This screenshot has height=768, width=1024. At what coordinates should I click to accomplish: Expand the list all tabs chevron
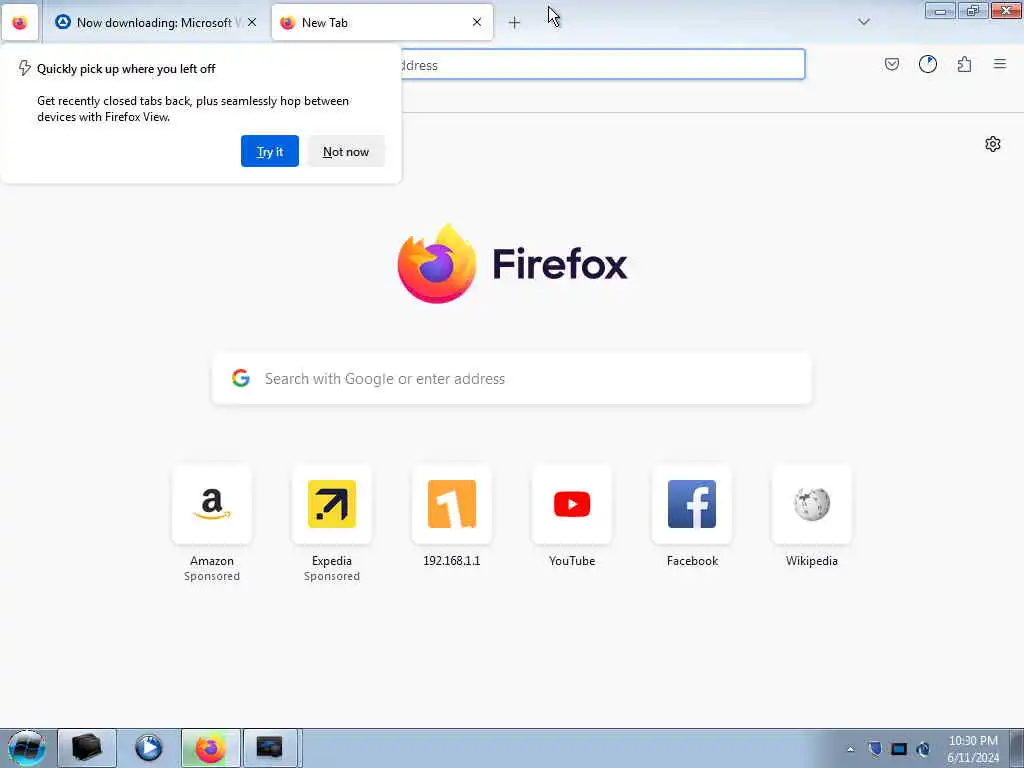coord(863,22)
